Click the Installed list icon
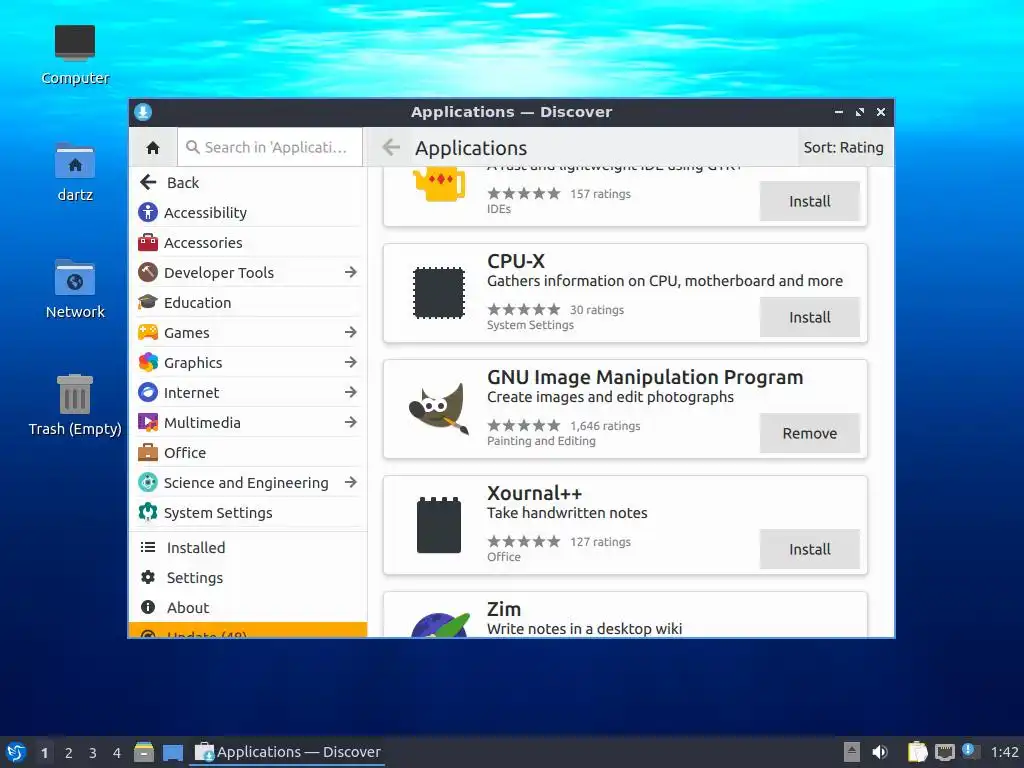Viewport: 1024px width, 768px height. click(x=148, y=547)
